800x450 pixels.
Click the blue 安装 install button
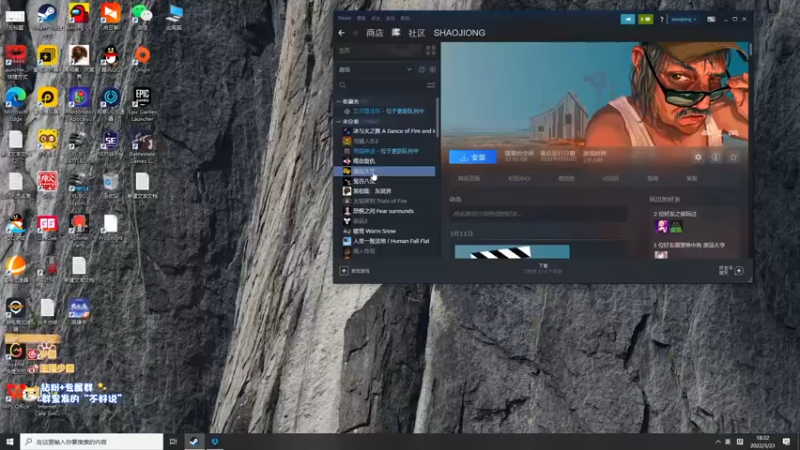[x=472, y=157]
